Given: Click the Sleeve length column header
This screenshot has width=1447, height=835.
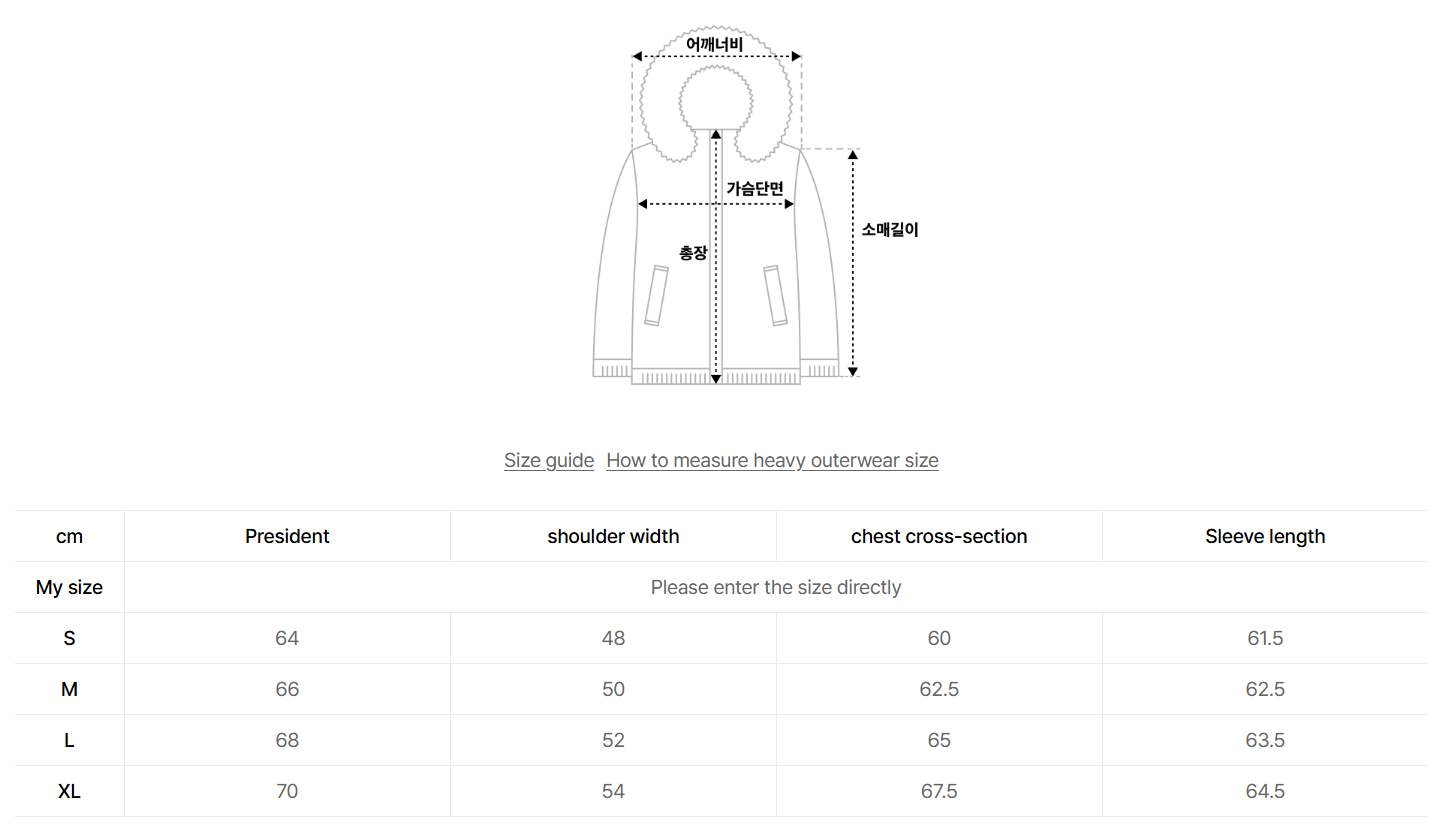Looking at the screenshot, I should [x=1265, y=536].
